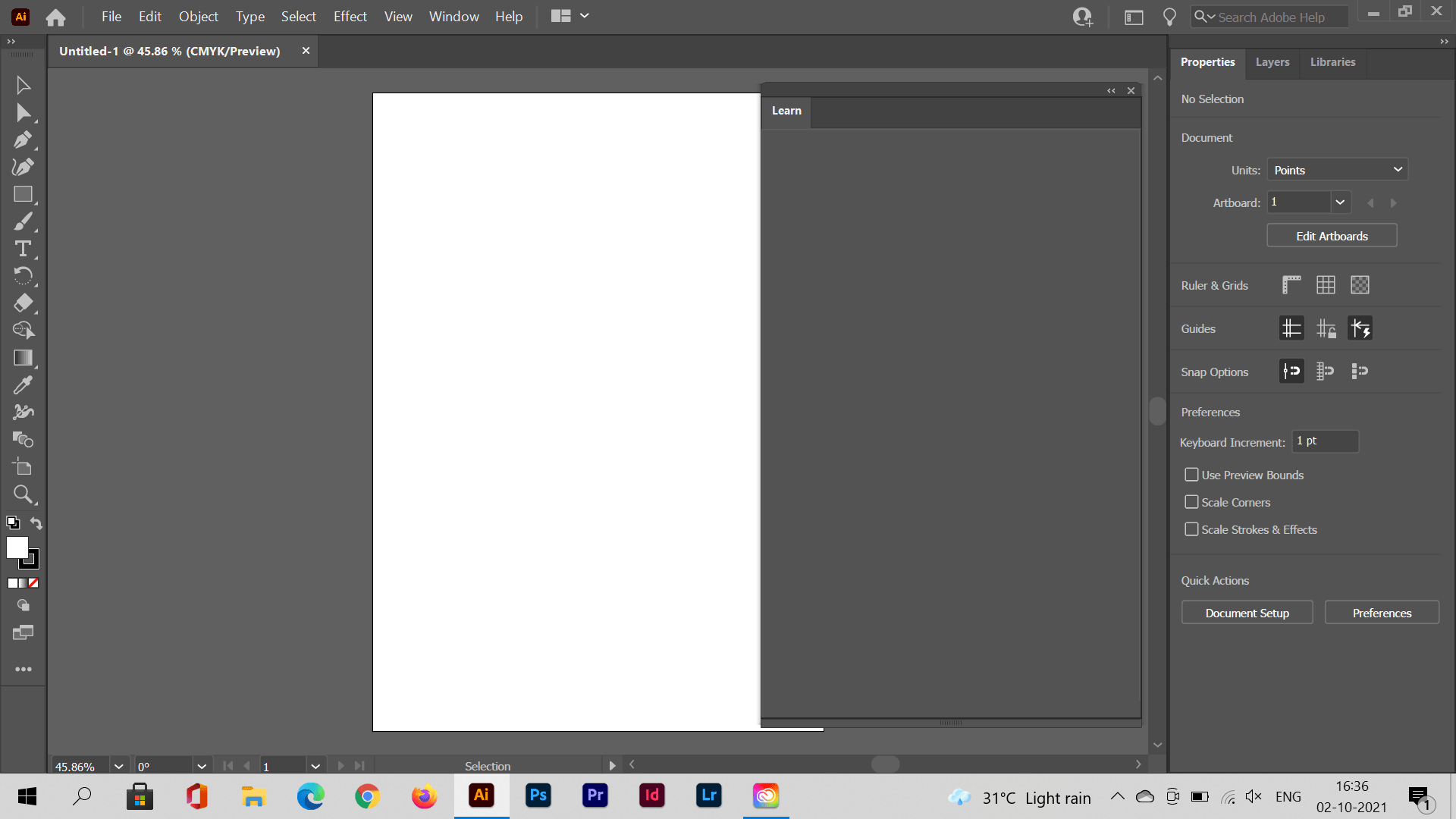The width and height of the screenshot is (1456, 819).
Task: Edit the Keyboard Increment field
Action: point(1324,441)
